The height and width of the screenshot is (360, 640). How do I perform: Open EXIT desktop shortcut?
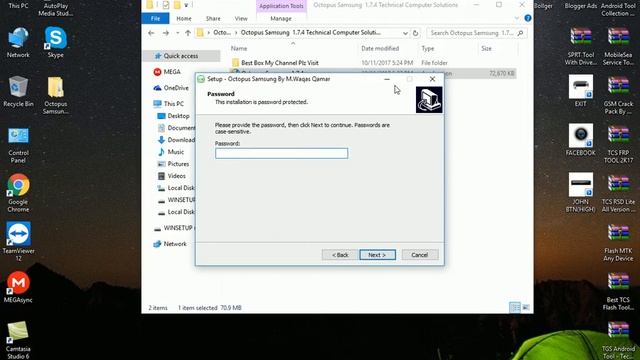coord(580,91)
